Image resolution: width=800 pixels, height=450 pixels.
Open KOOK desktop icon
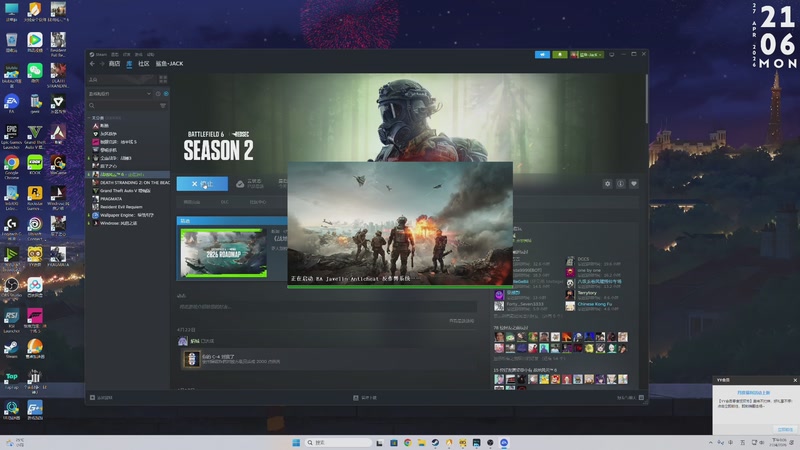(35, 165)
